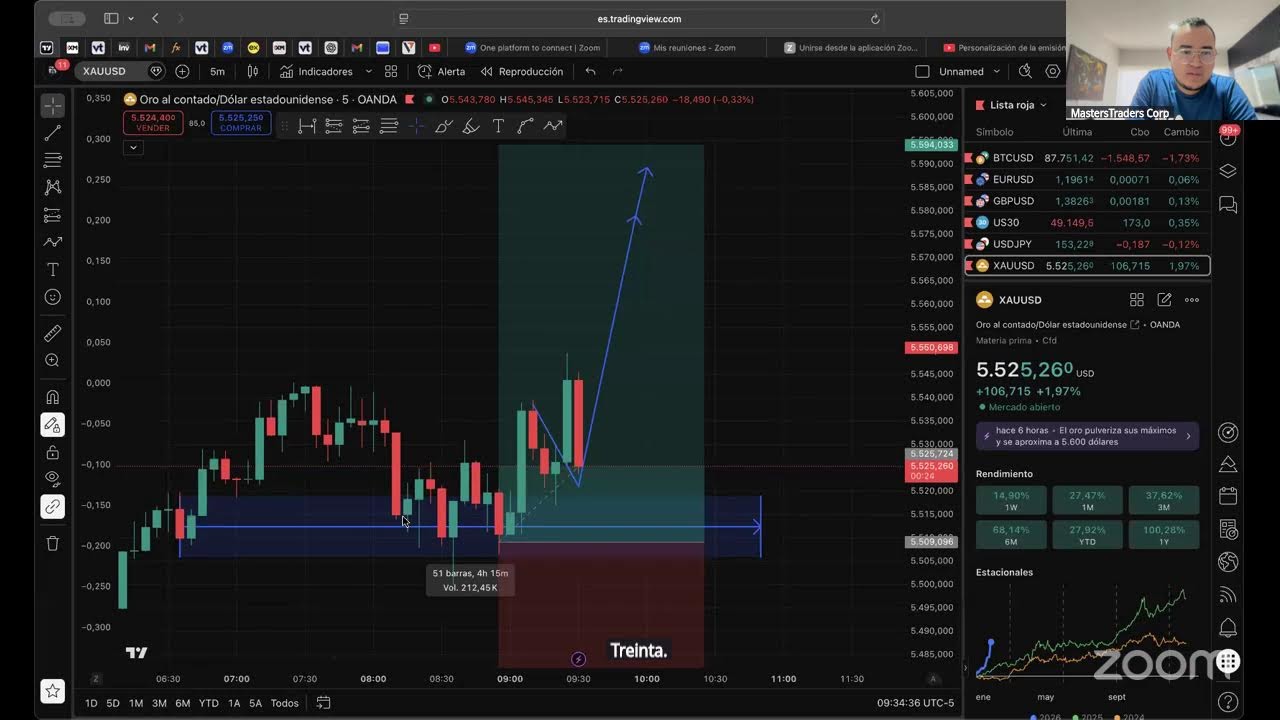
Task: Open the Fibonacci retracement tools
Action: 53,160
